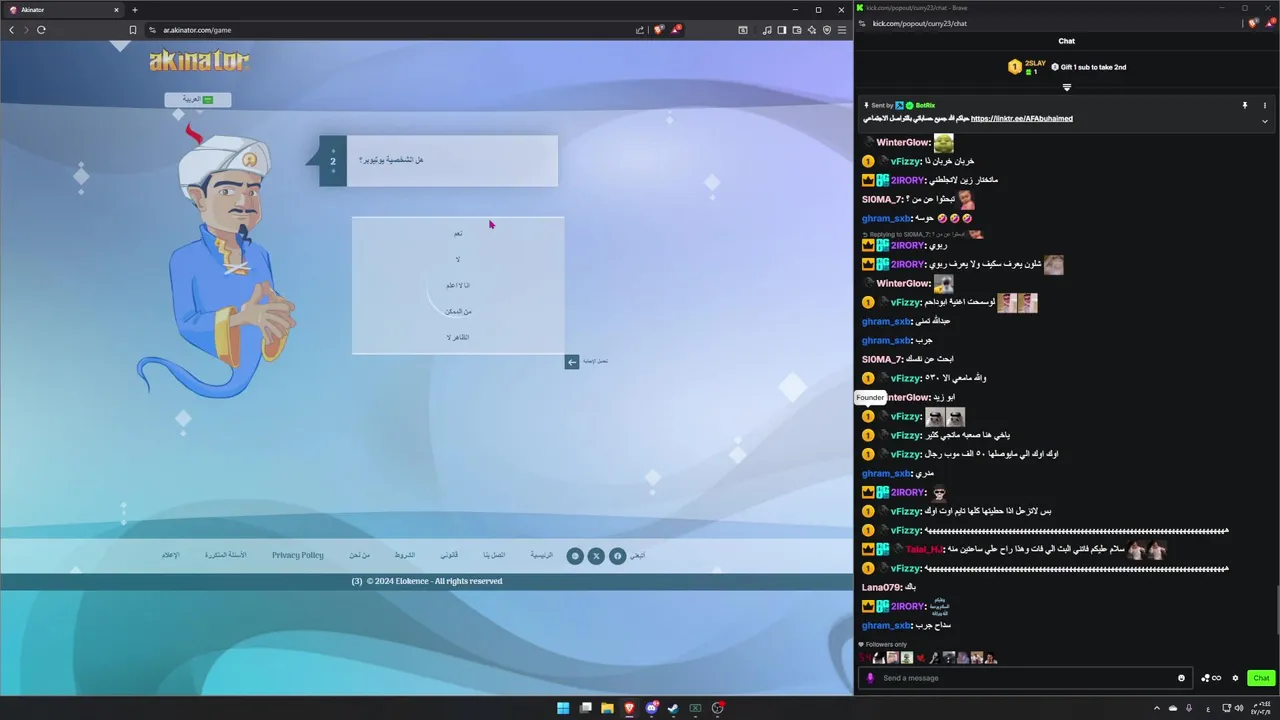1280x720 pixels.
Task: Open Brave browser from taskbar
Action: (629, 708)
